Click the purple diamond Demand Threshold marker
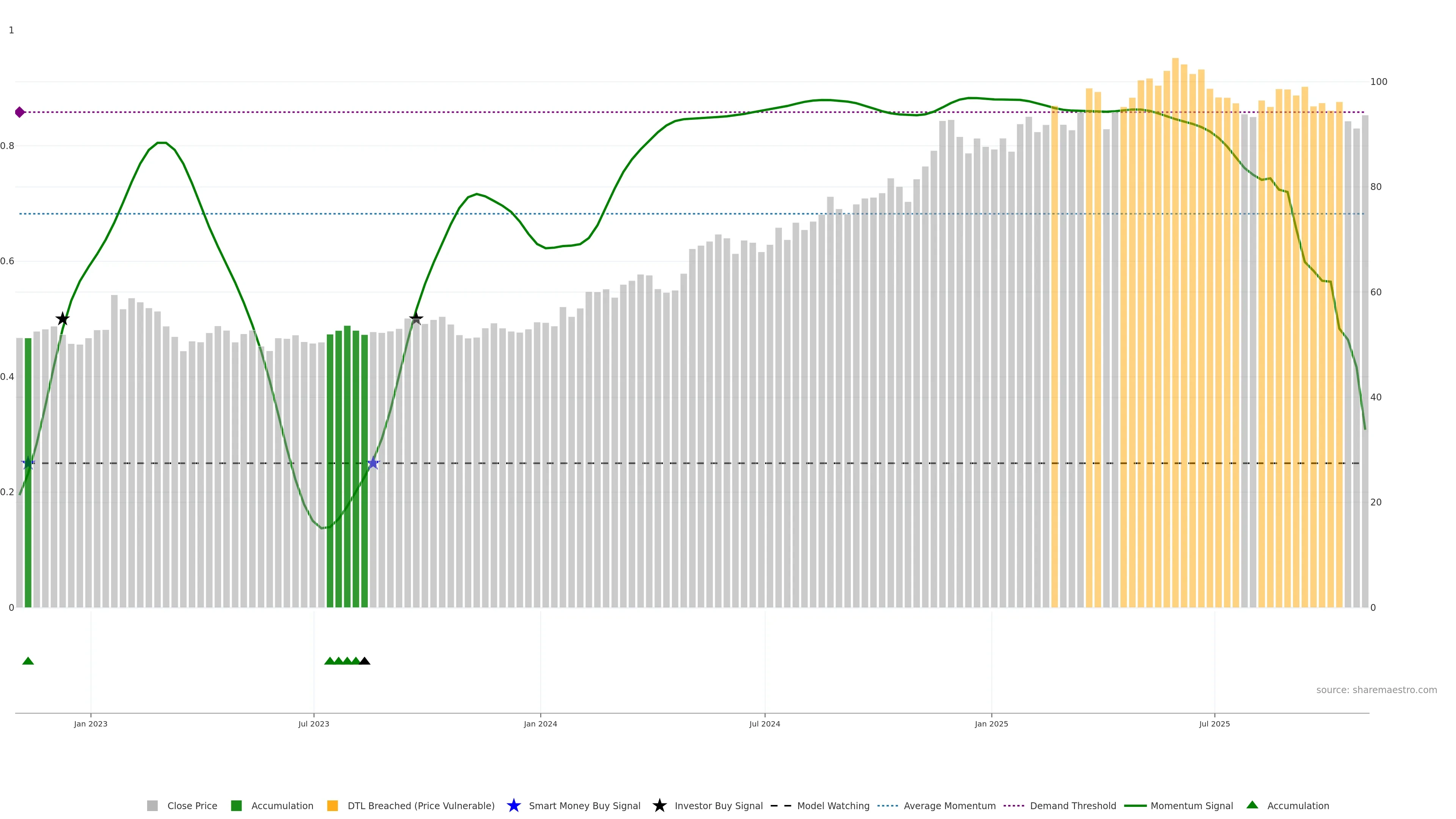This screenshot has width=1456, height=819. pos(20,112)
